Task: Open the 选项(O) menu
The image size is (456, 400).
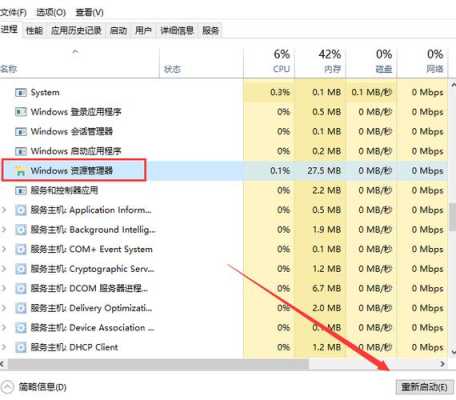Action: pyautogui.click(x=51, y=12)
